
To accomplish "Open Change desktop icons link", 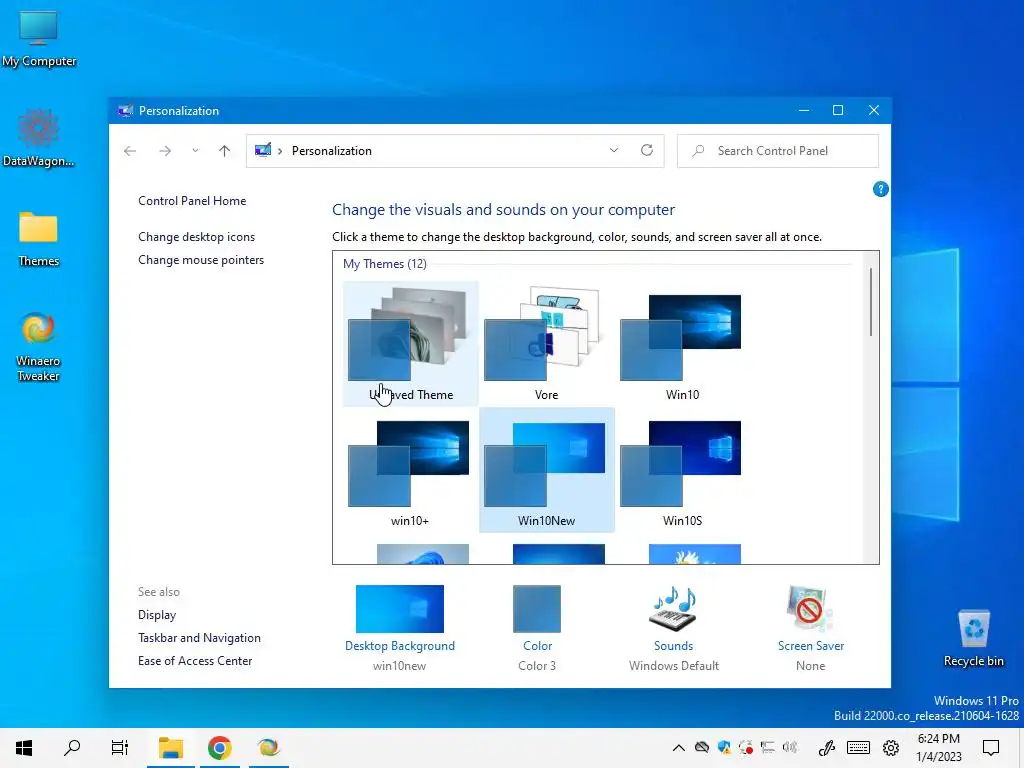I will pyautogui.click(x=197, y=236).
